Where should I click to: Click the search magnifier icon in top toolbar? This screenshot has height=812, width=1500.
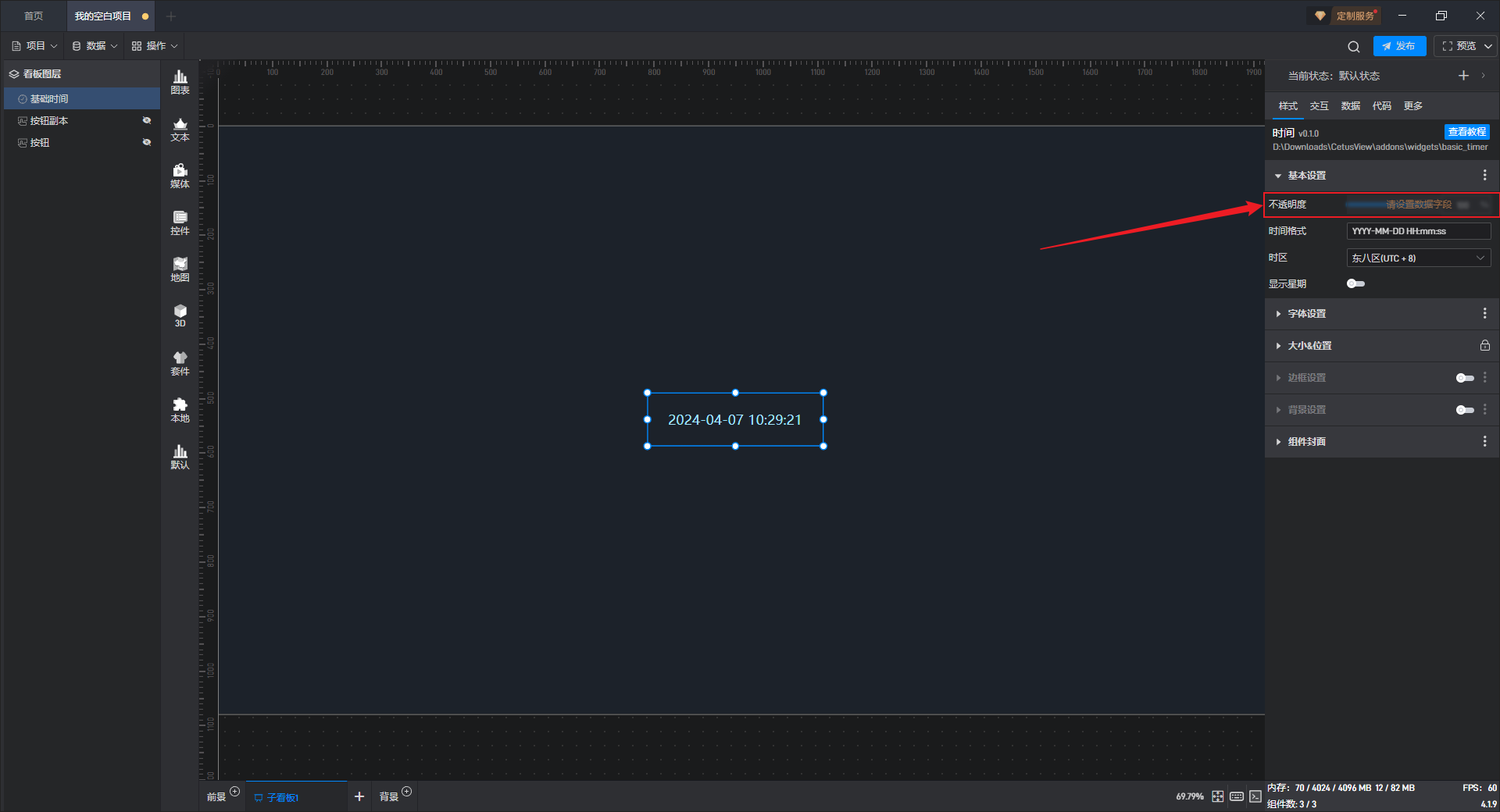(x=1354, y=46)
